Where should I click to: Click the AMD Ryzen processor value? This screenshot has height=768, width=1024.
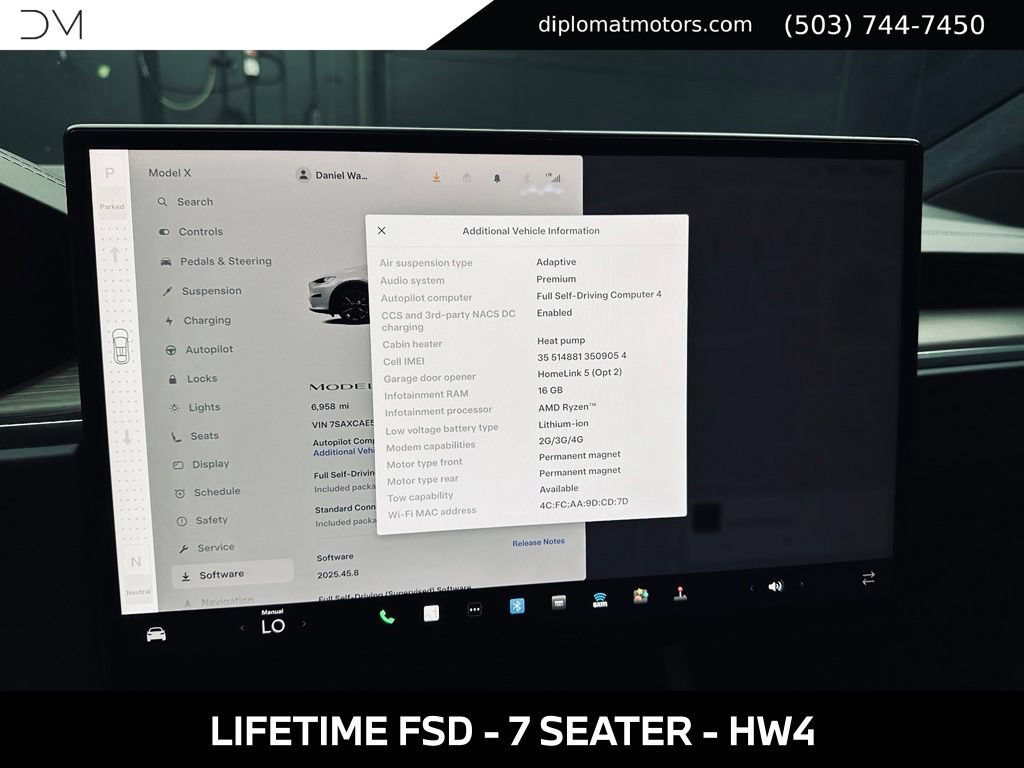567,407
